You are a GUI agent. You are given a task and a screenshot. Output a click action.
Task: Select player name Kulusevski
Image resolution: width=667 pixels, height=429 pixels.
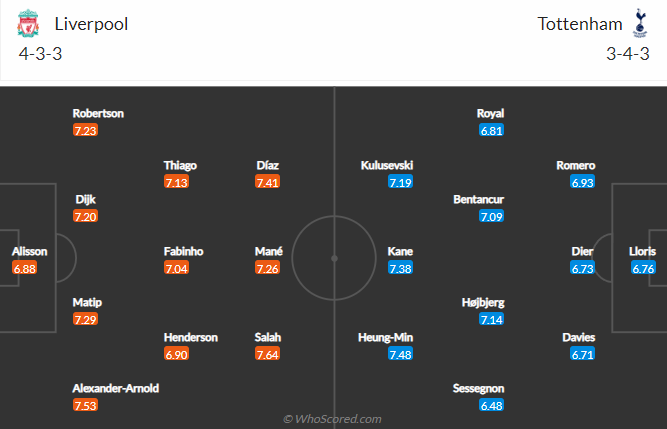tap(387, 165)
